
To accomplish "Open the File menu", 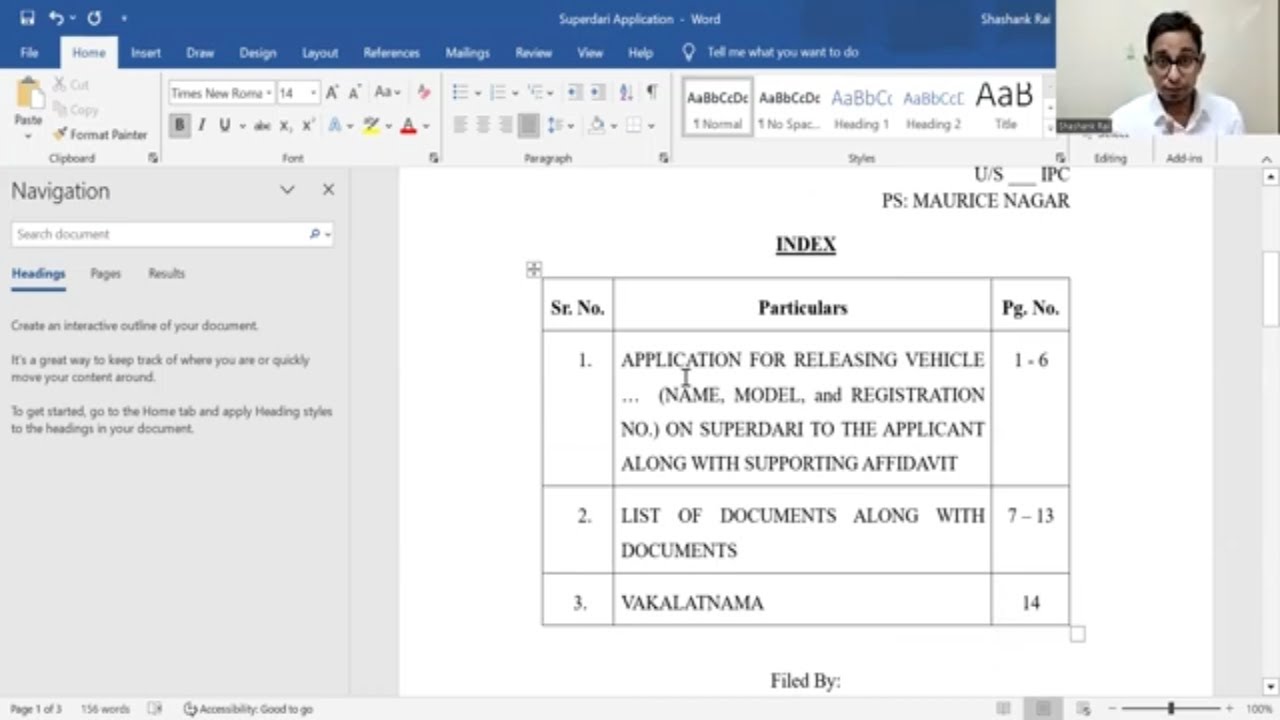I will pos(29,52).
